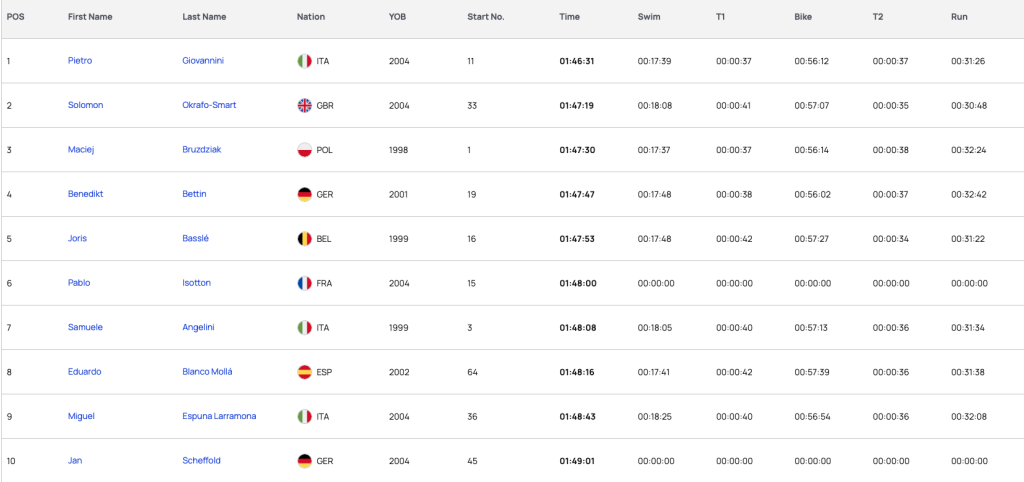Click the Poland flag icon
The height and width of the screenshot is (482, 1024).
click(304, 150)
